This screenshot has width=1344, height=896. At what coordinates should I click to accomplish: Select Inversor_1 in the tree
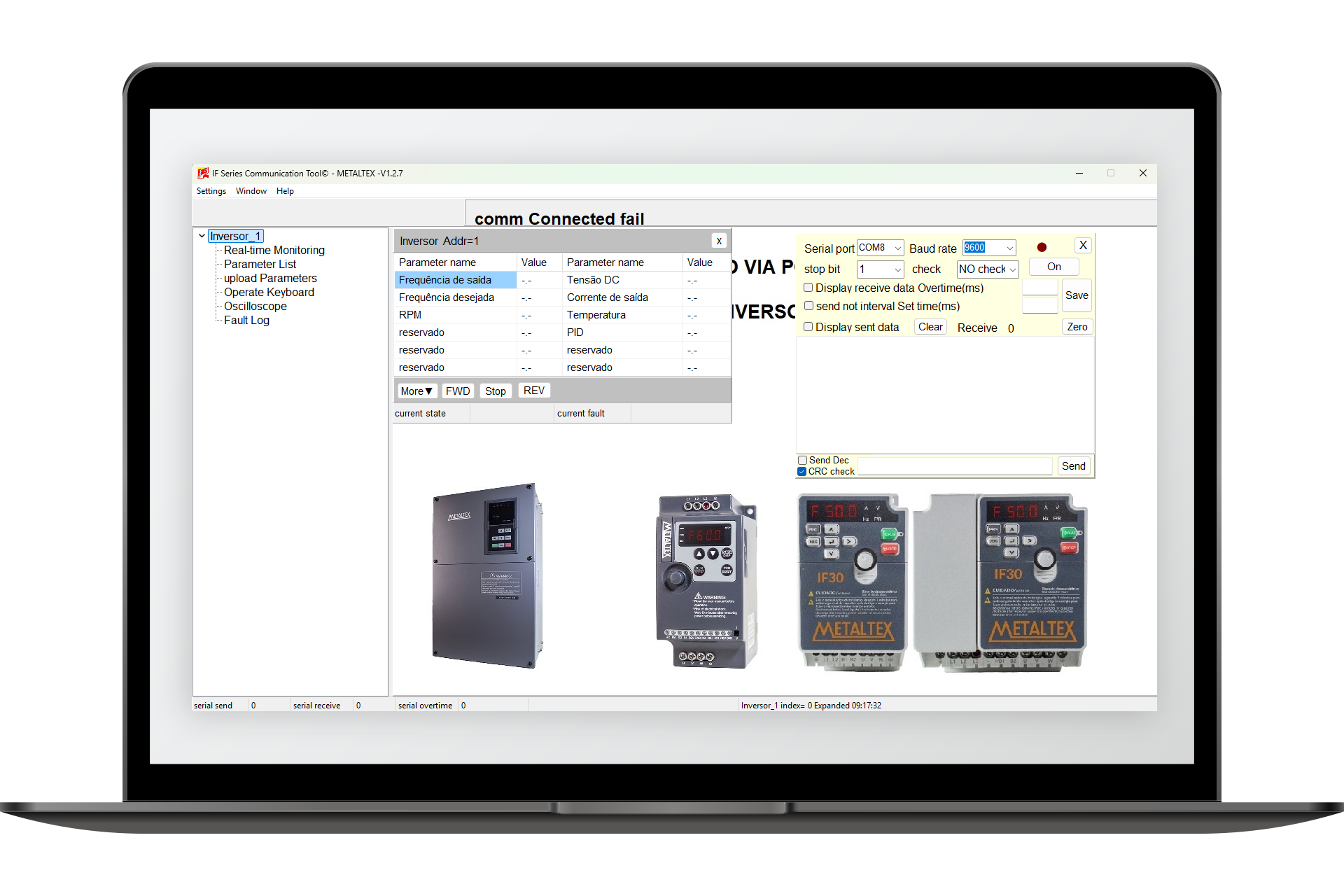(x=236, y=236)
